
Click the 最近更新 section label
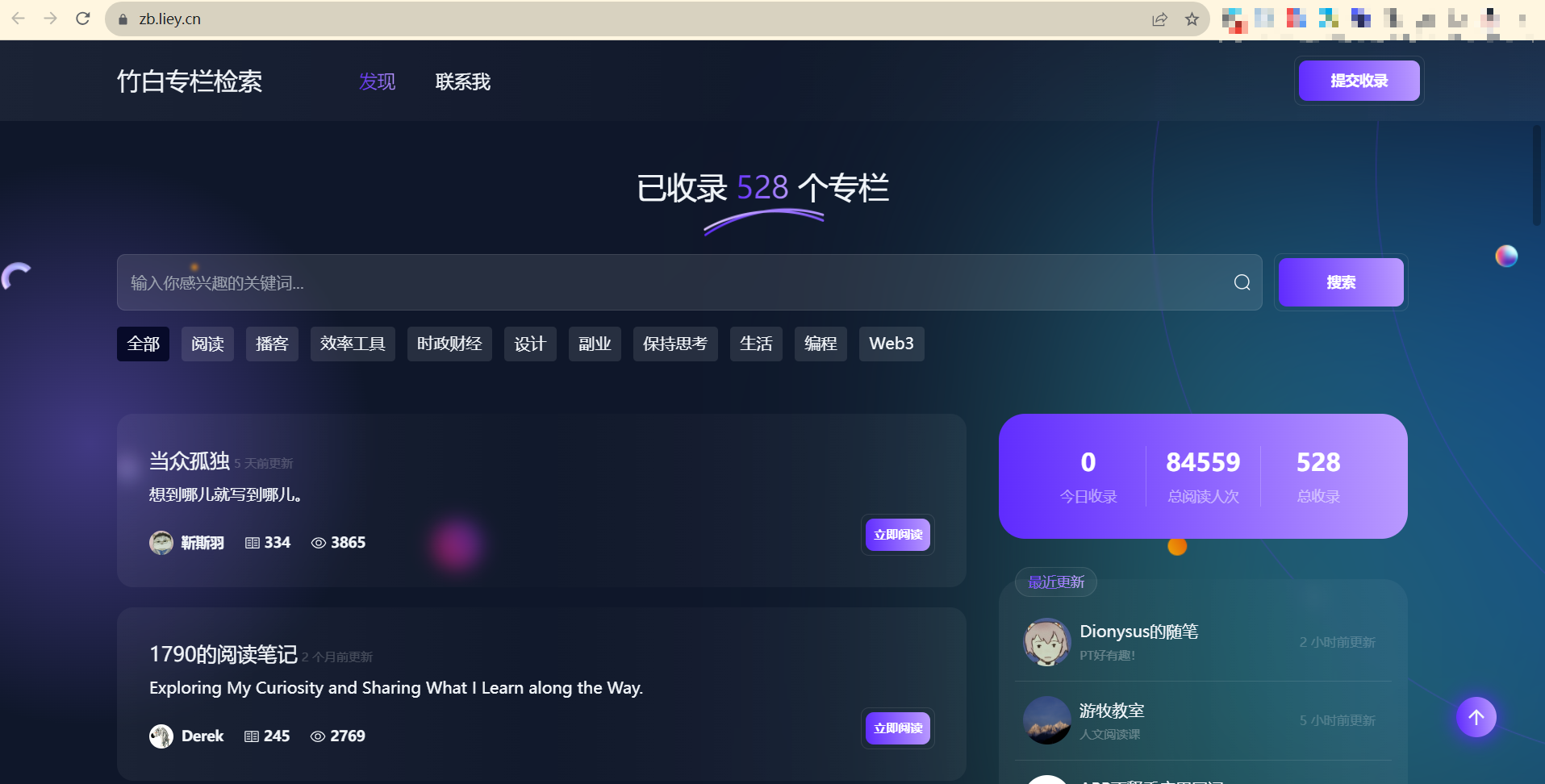(1056, 582)
